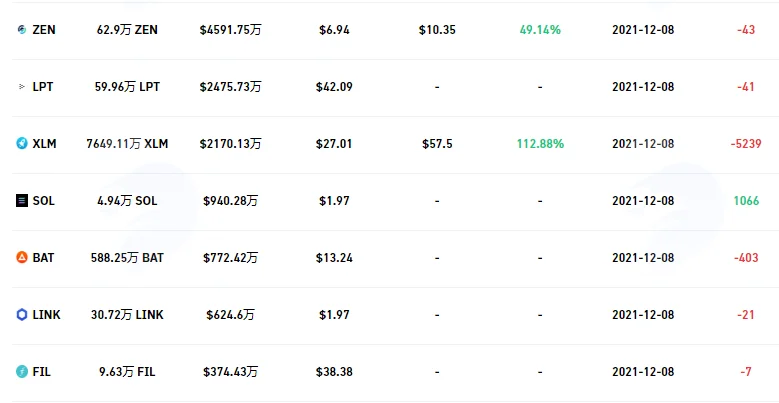The height and width of the screenshot is (403, 779).
Task: Click the -5239 XLM change value
Action: 746,144
